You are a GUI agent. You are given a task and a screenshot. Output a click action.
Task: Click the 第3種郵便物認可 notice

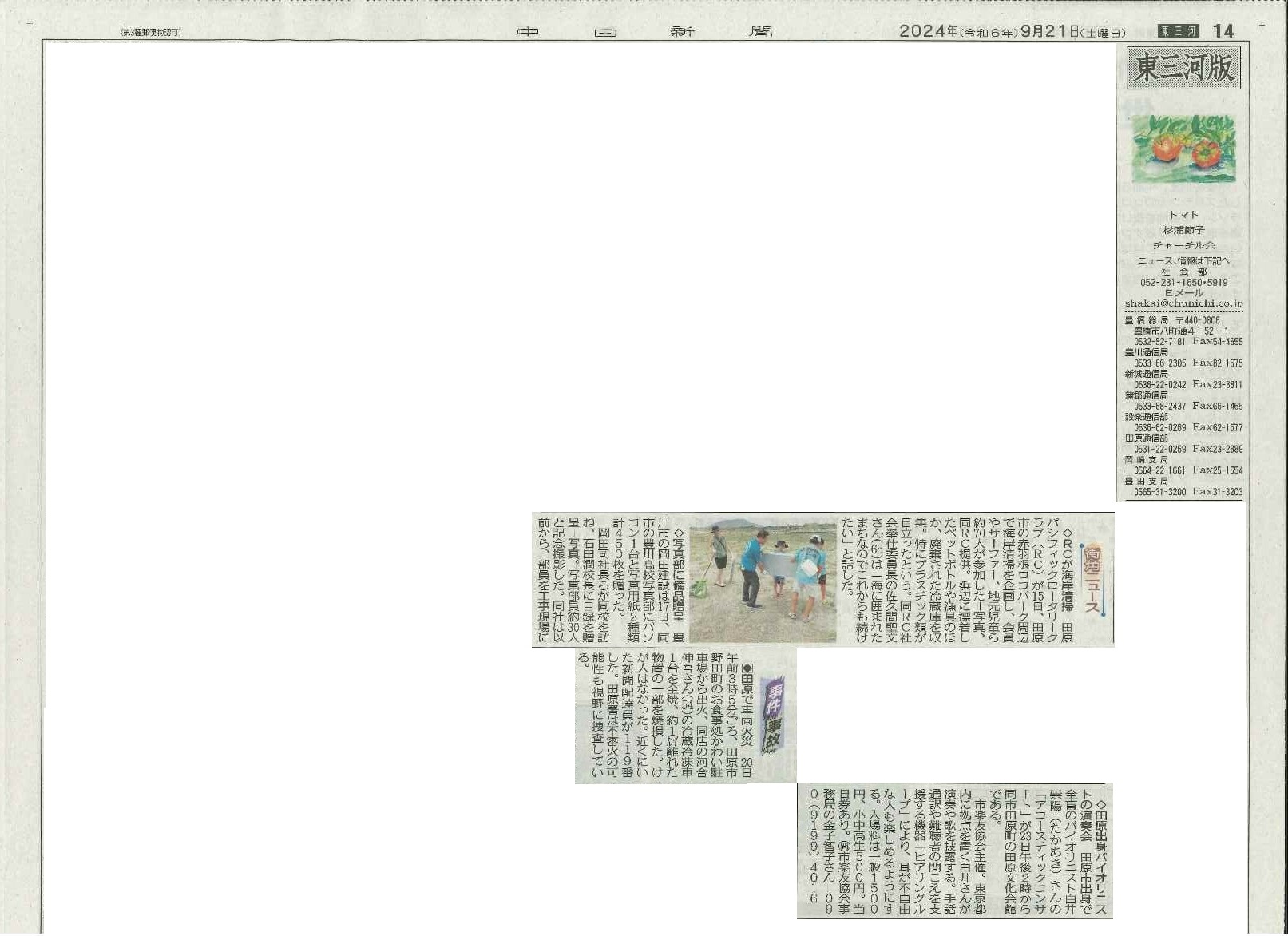[x=151, y=33]
